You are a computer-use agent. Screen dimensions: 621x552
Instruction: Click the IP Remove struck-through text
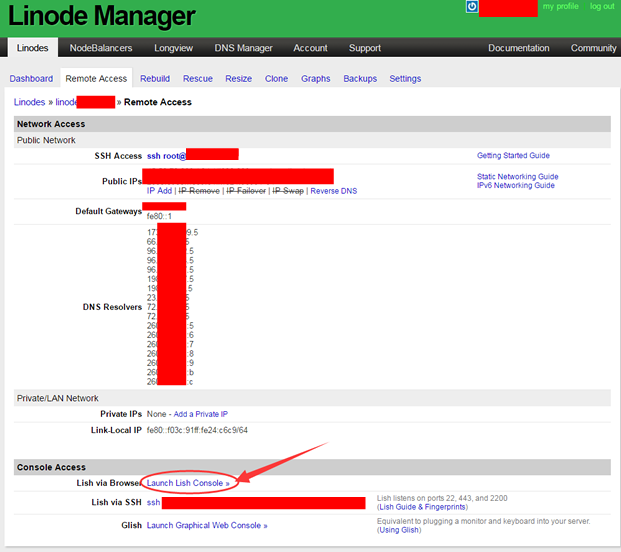tap(199, 191)
